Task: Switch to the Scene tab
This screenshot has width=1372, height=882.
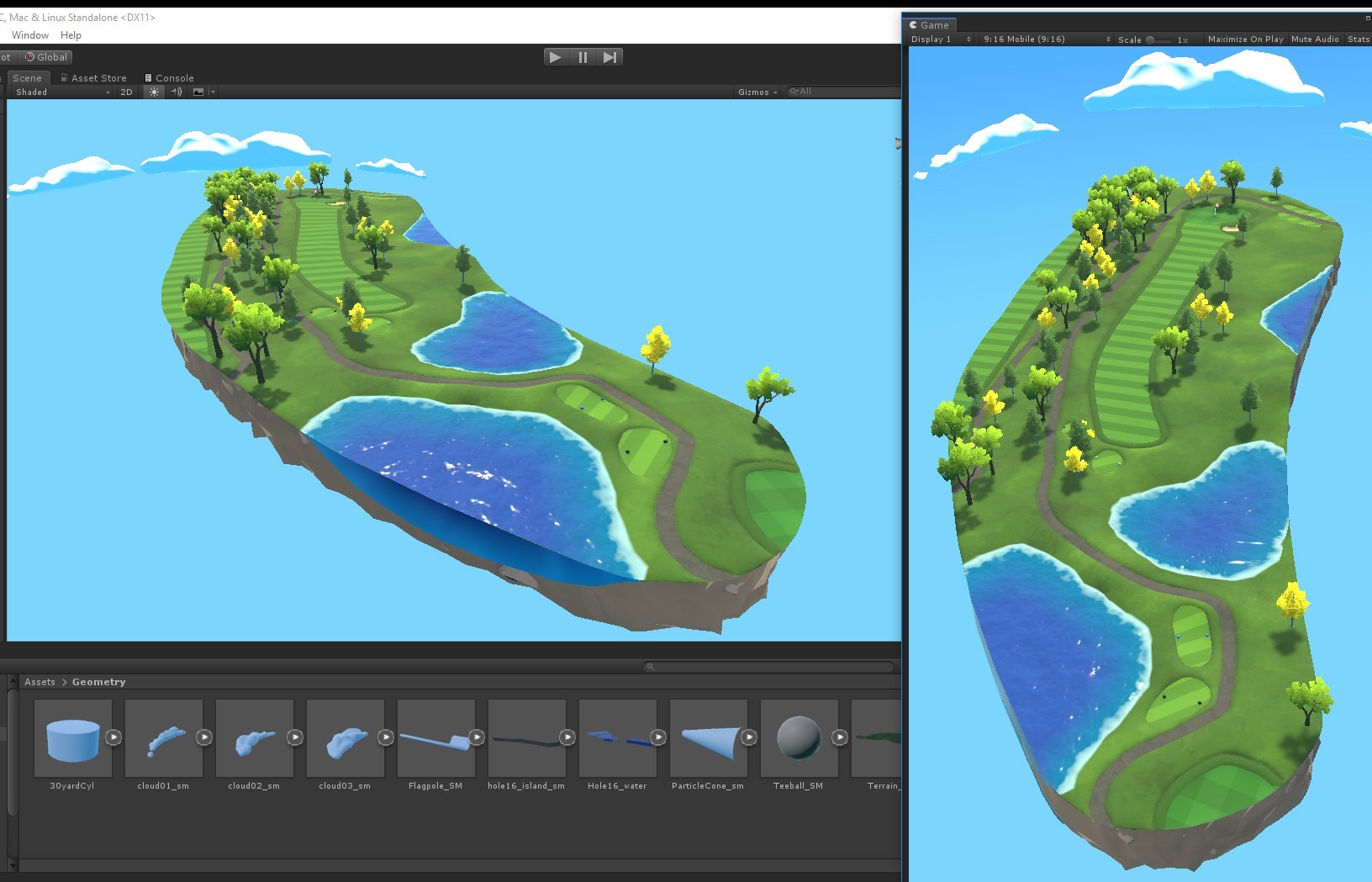Action: point(27,77)
